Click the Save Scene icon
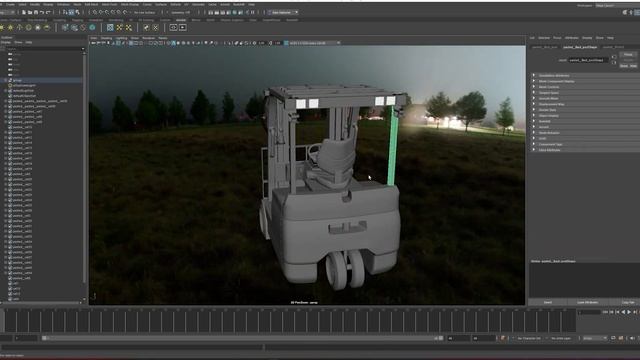The image size is (640, 360). point(36,12)
